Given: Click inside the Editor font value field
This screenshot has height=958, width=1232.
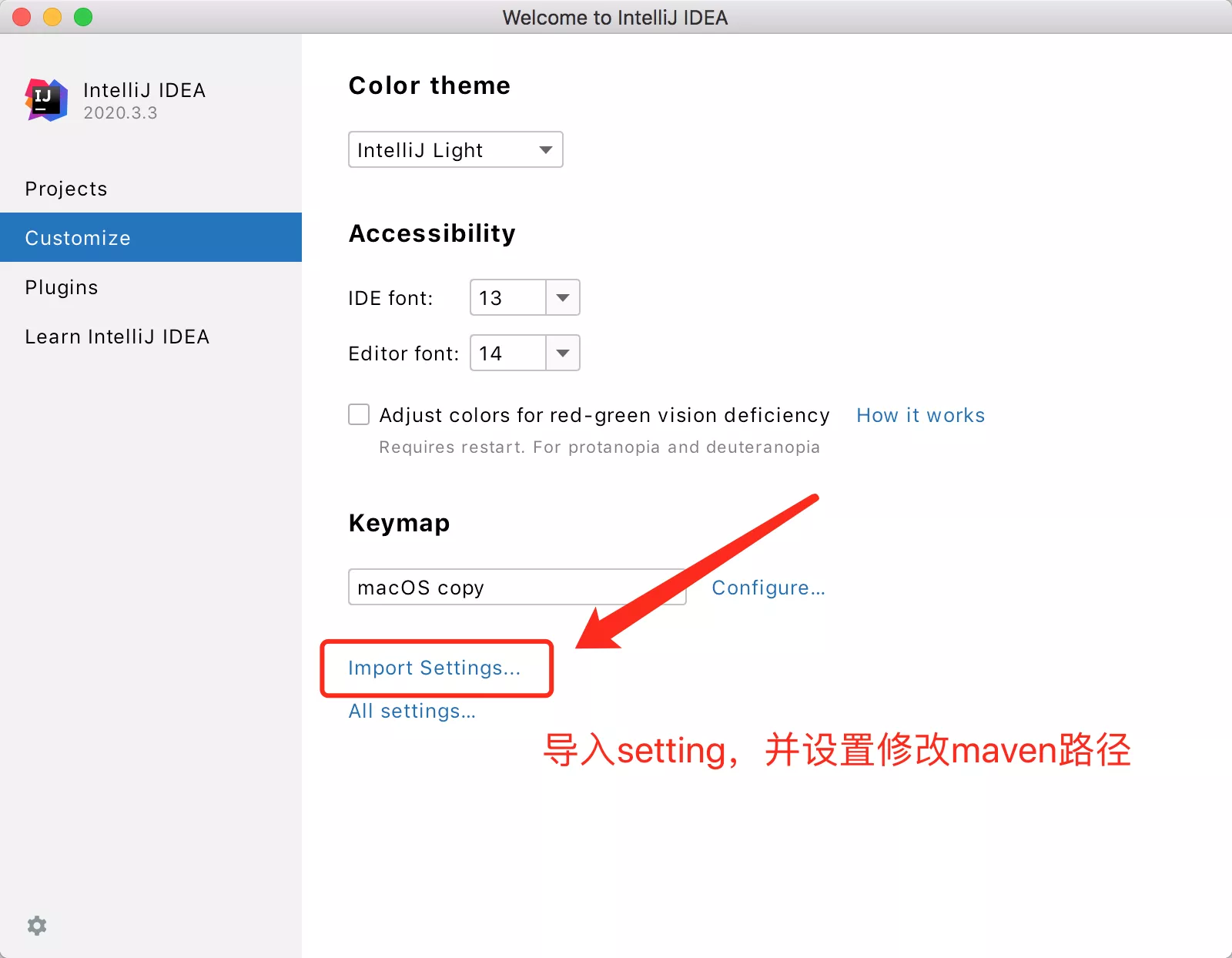Looking at the screenshot, I should pyautogui.click(x=508, y=353).
